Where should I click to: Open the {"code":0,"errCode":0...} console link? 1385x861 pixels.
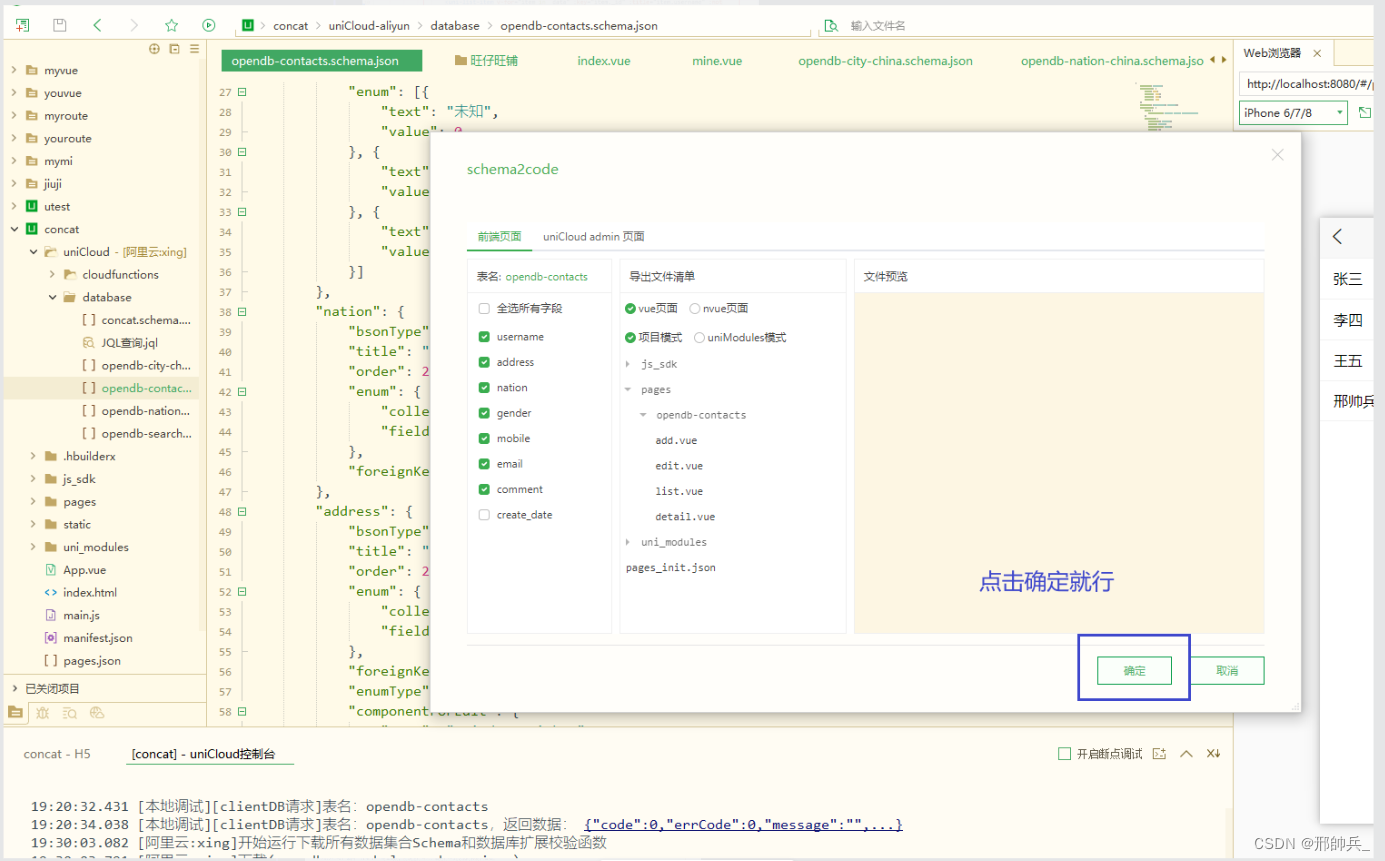click(x=743, y=824)
